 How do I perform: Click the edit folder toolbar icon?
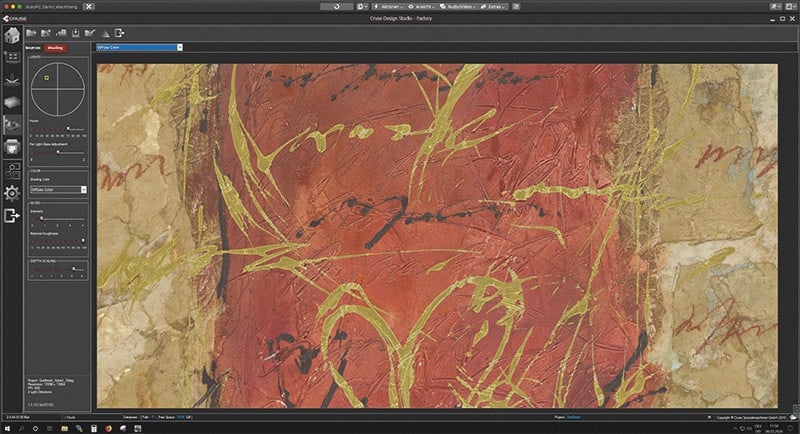point(90,33)
